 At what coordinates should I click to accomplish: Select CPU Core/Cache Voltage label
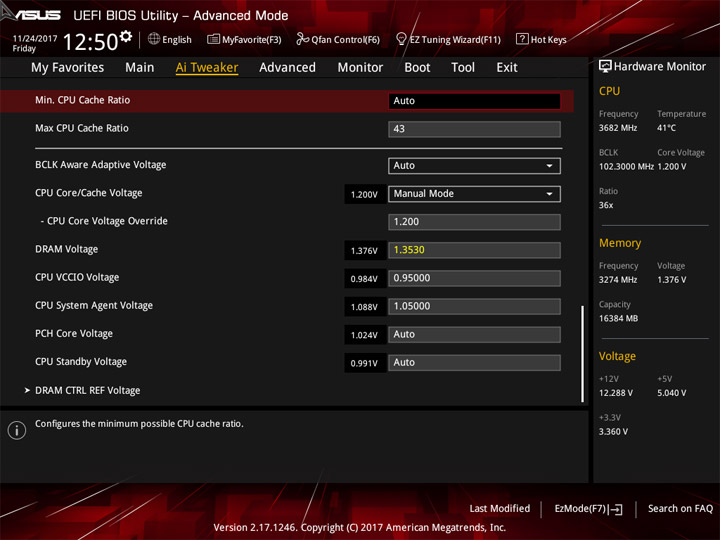click(x=89, y=193)
